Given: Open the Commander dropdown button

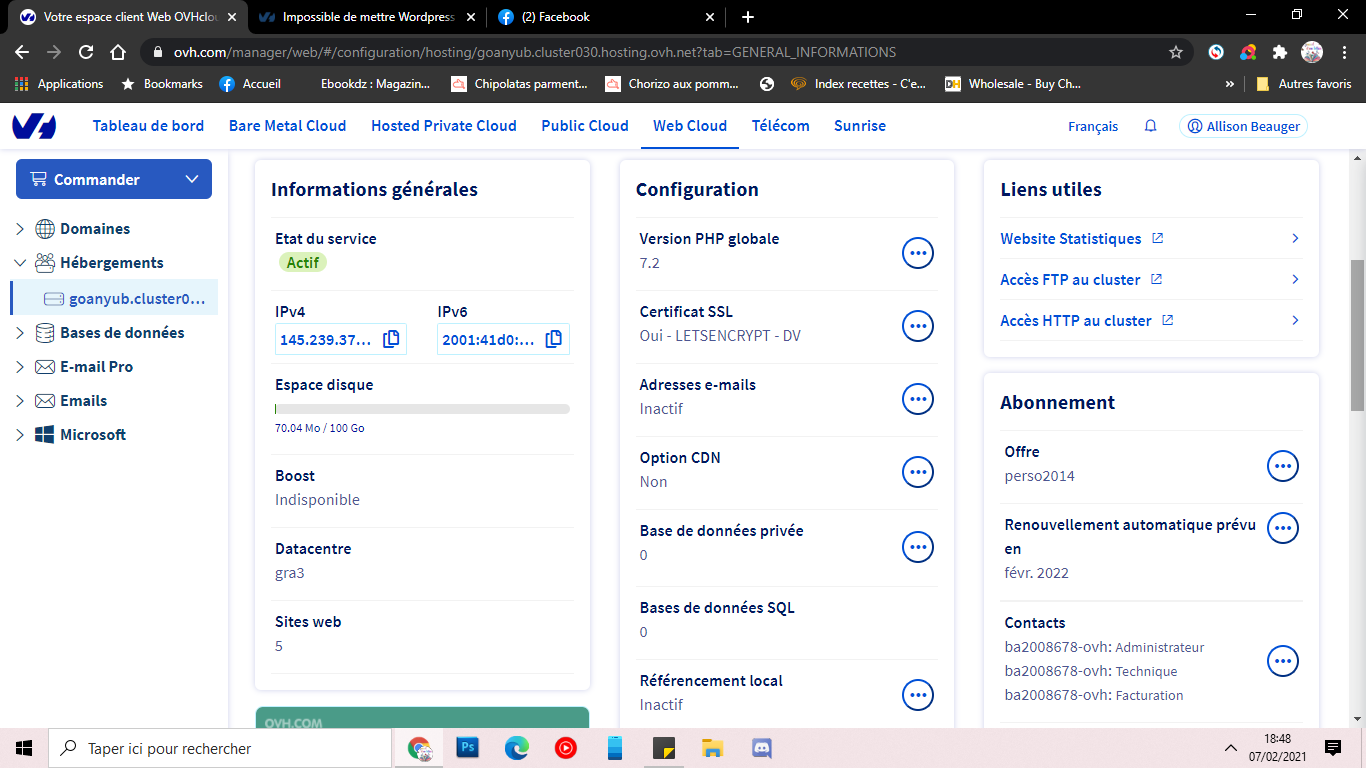Looking at the screenshot, I should point(114,179).
